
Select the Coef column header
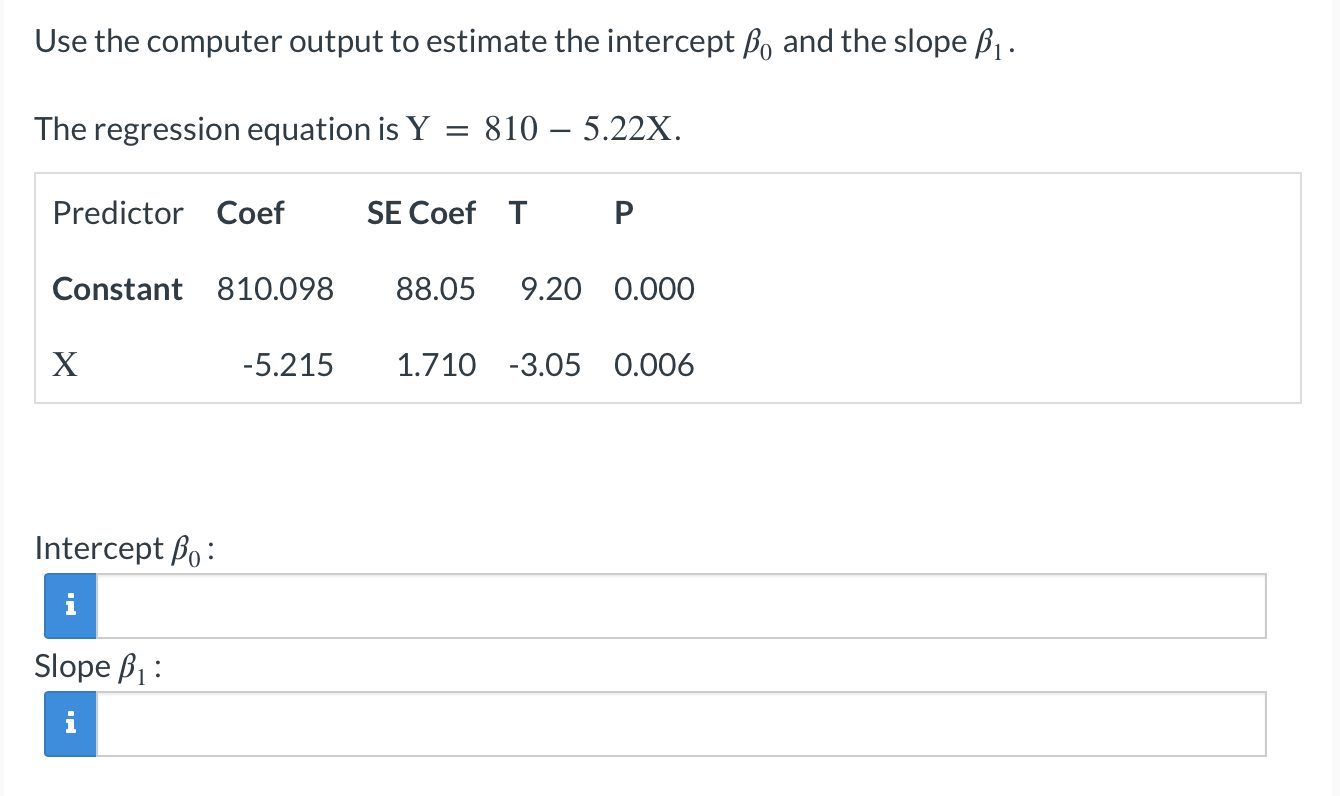(250, 213)
